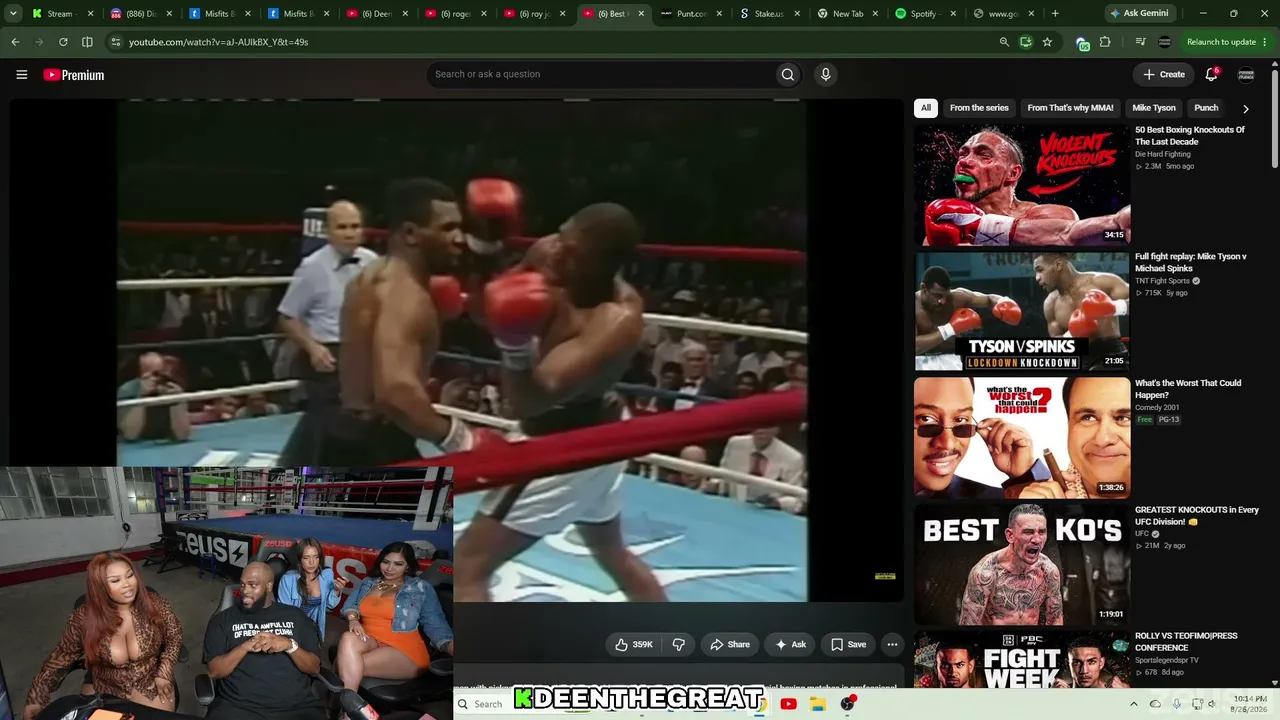Switch to the Stake.us browser tab

(762, 14)
